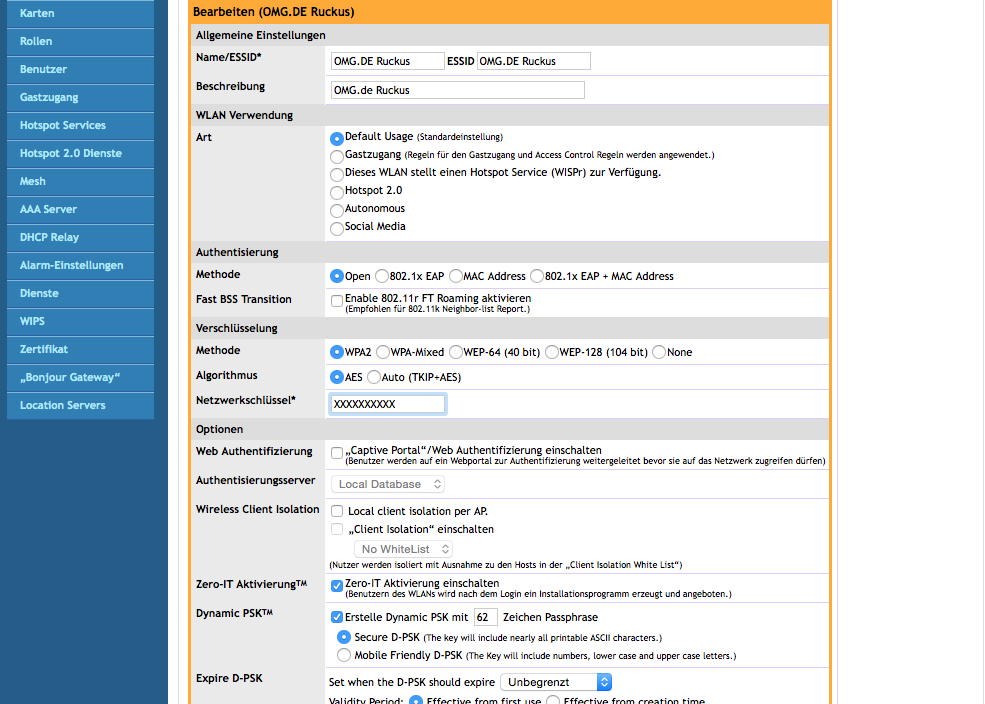Open the Unbegrenzt D-PSK expiry dropdown
This screenshot has width=985, height=704.
click(555, 682)
